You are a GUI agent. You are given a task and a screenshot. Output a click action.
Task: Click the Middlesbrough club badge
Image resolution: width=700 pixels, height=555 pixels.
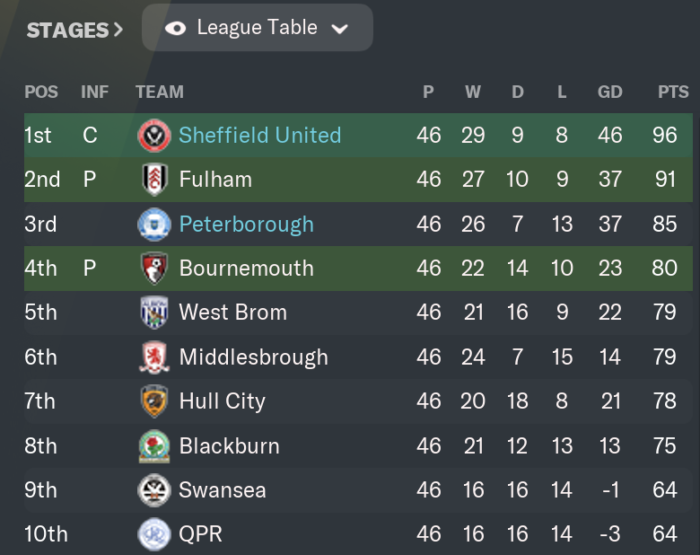[154, 357]
